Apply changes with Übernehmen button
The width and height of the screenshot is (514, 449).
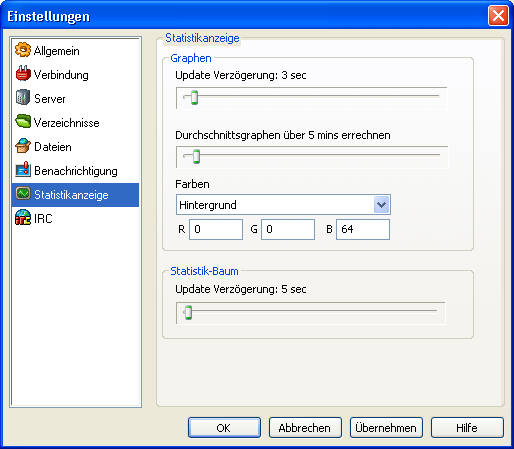point(386,428)
